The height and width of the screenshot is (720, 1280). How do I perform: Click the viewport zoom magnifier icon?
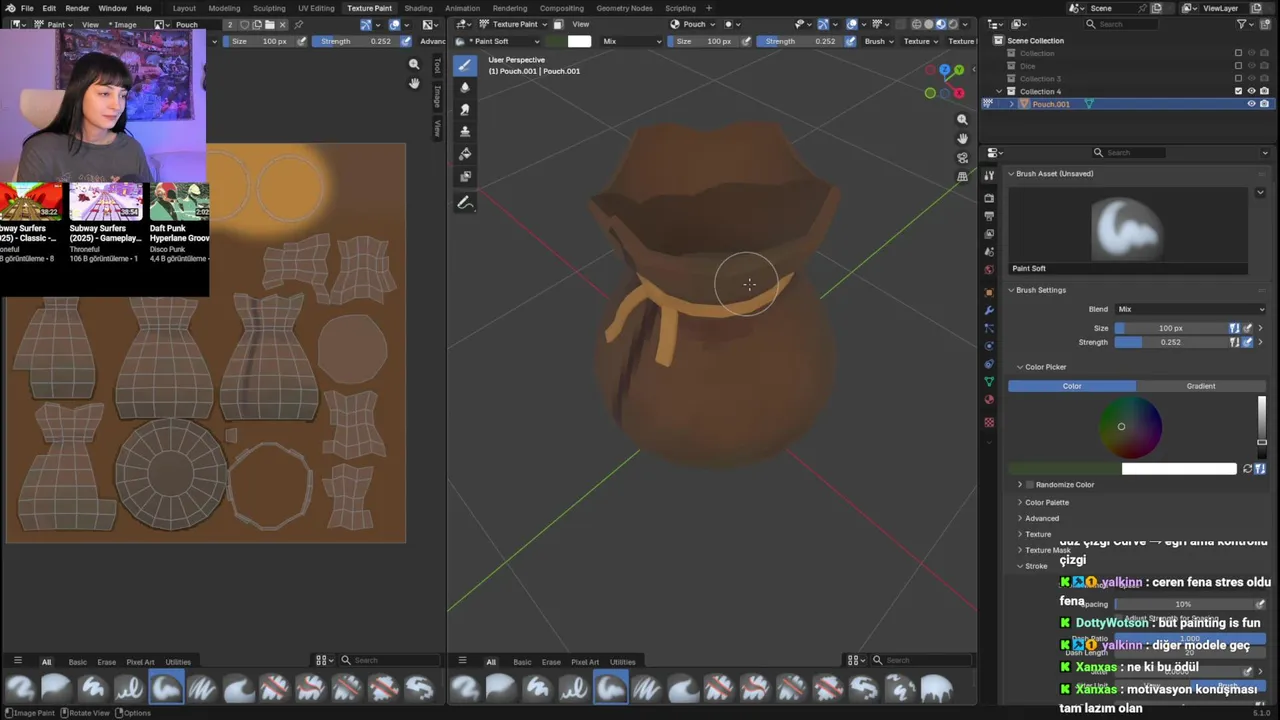(x=962, y=119)
